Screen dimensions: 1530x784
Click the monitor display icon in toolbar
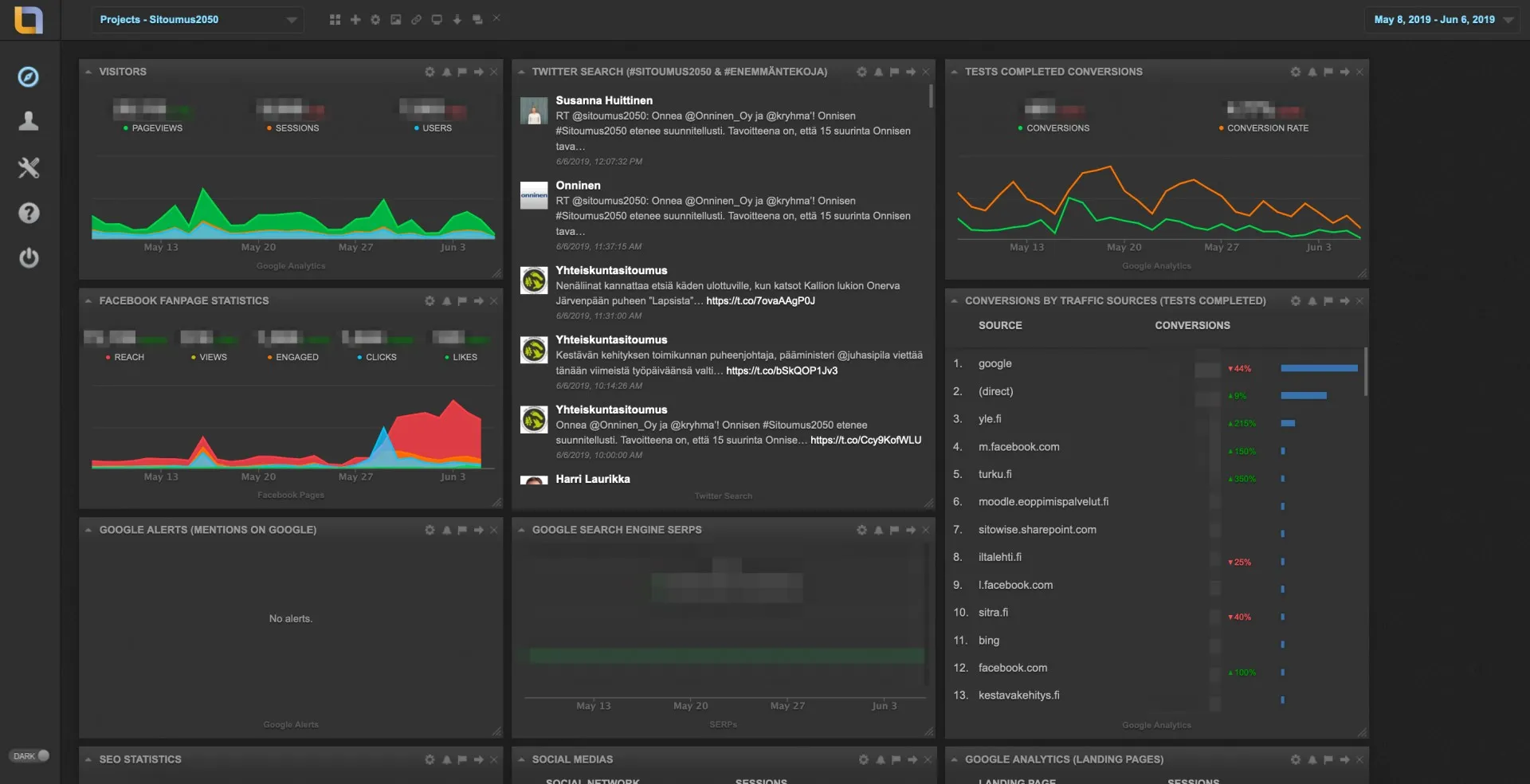[437, 19]
